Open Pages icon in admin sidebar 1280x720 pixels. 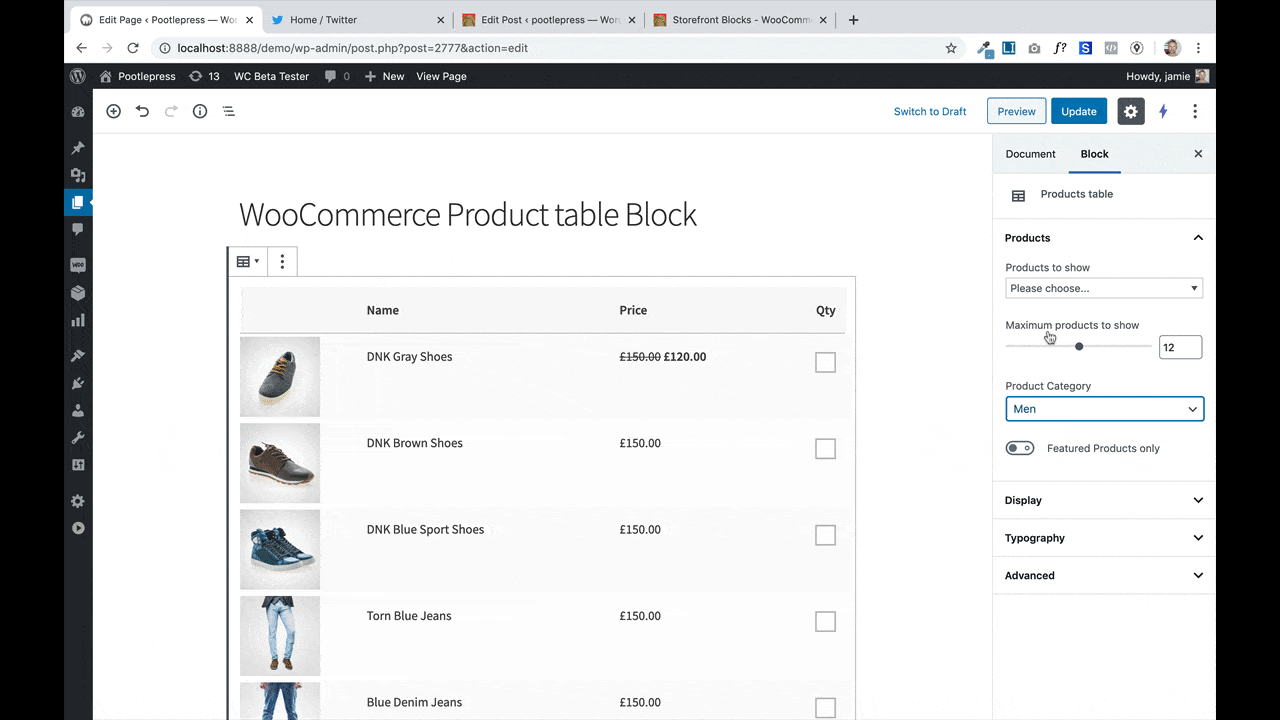click(x=78, y=202)
